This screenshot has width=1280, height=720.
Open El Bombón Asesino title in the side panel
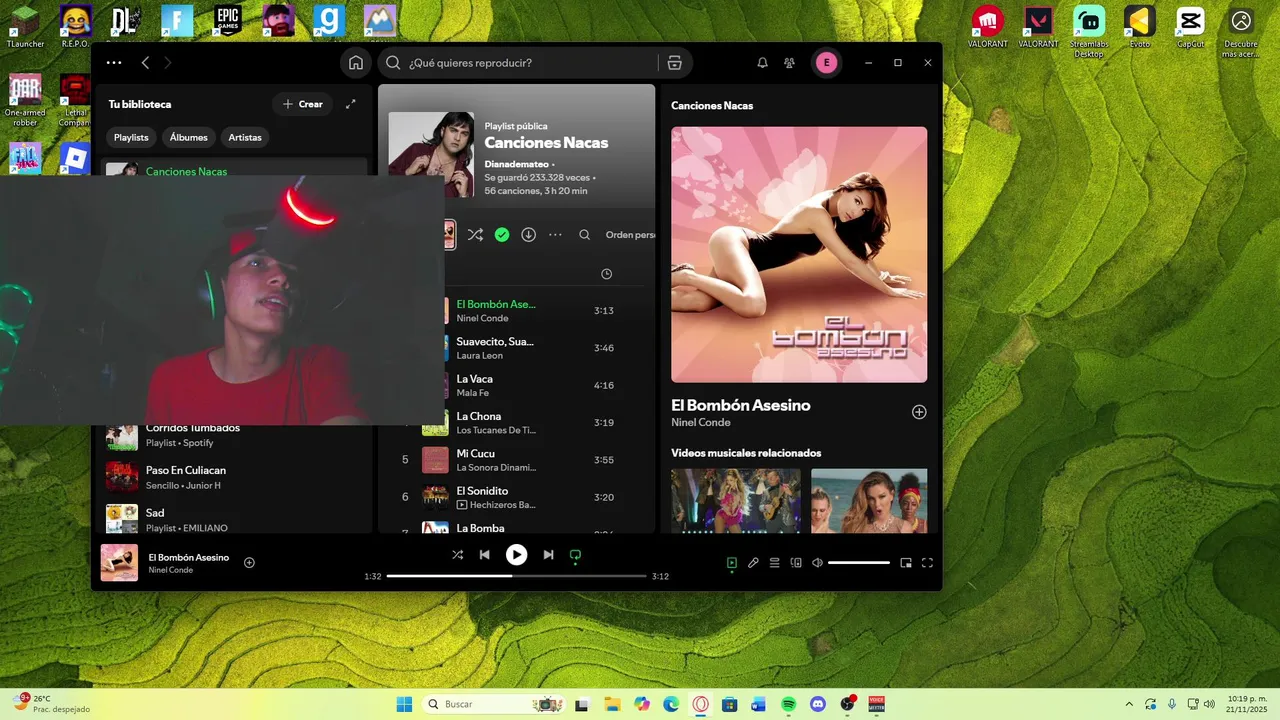point(741,405)
